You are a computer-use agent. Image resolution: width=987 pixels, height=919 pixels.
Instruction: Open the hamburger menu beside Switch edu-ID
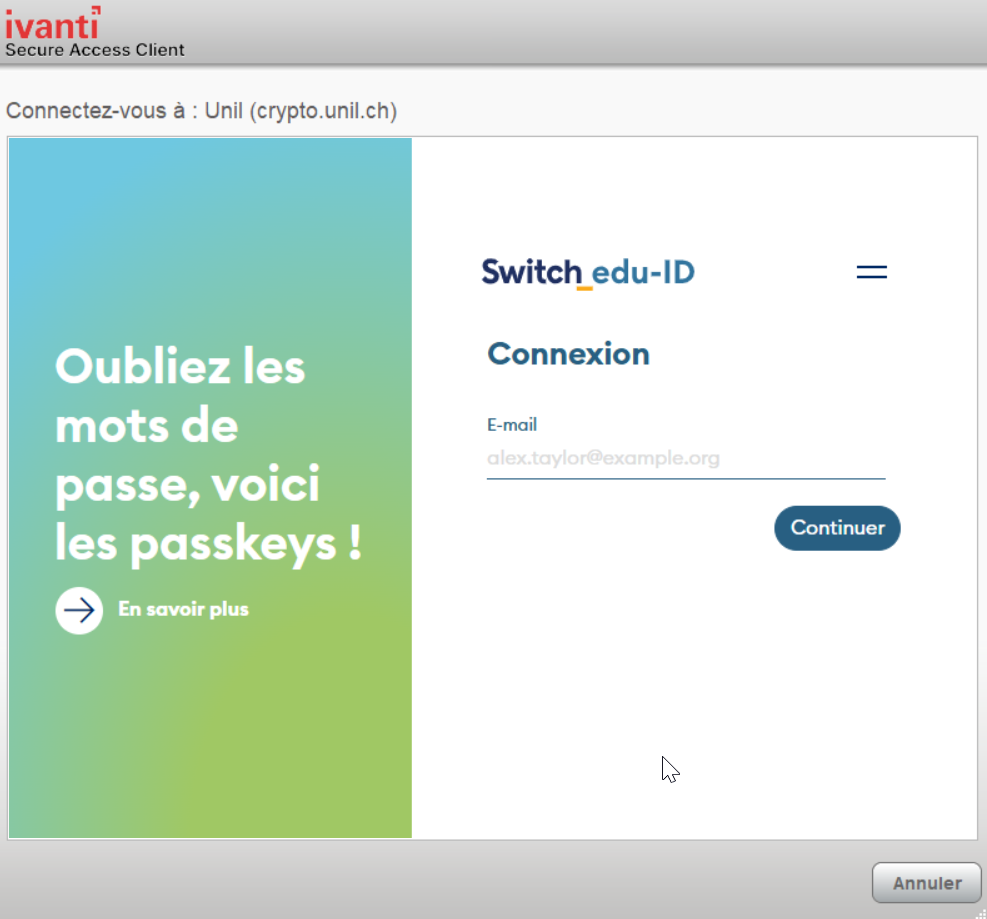872,272
